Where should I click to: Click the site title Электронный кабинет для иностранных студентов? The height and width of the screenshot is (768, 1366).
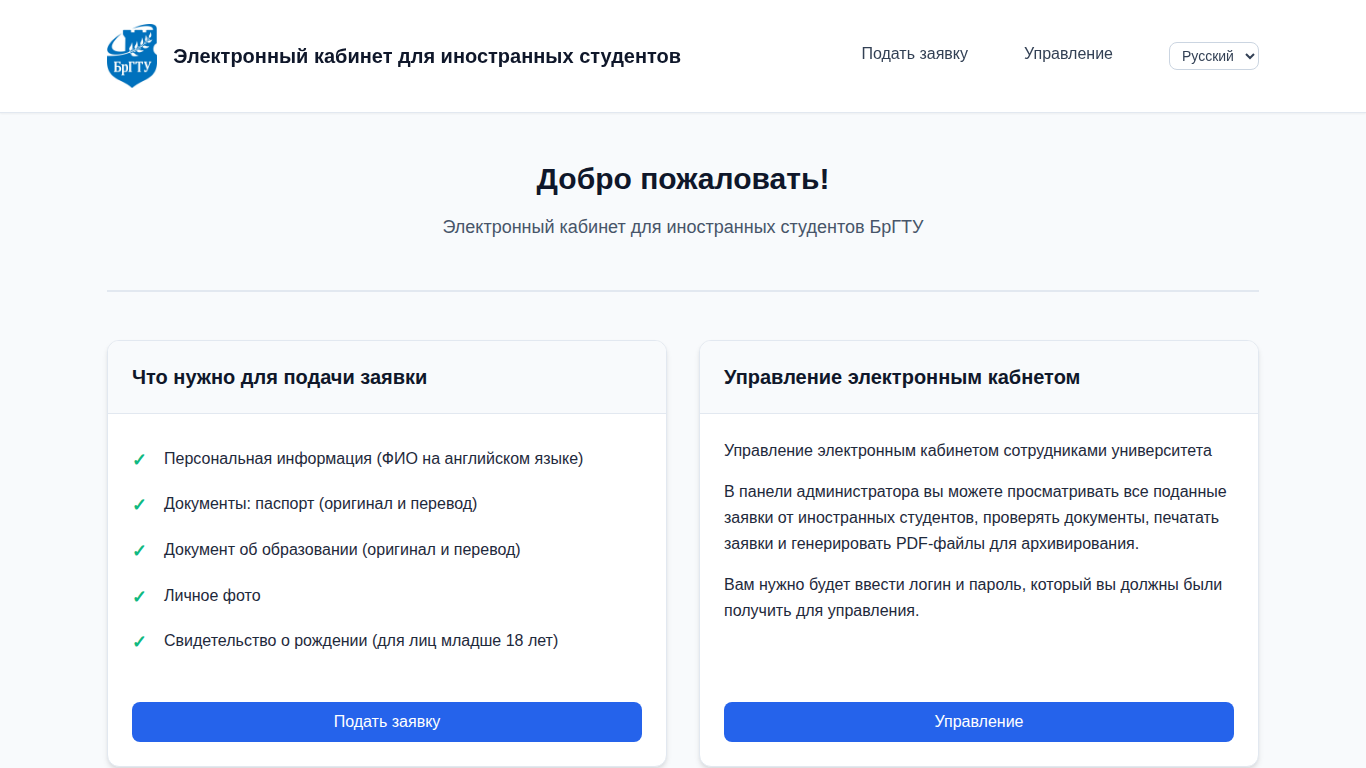(427, 56)
